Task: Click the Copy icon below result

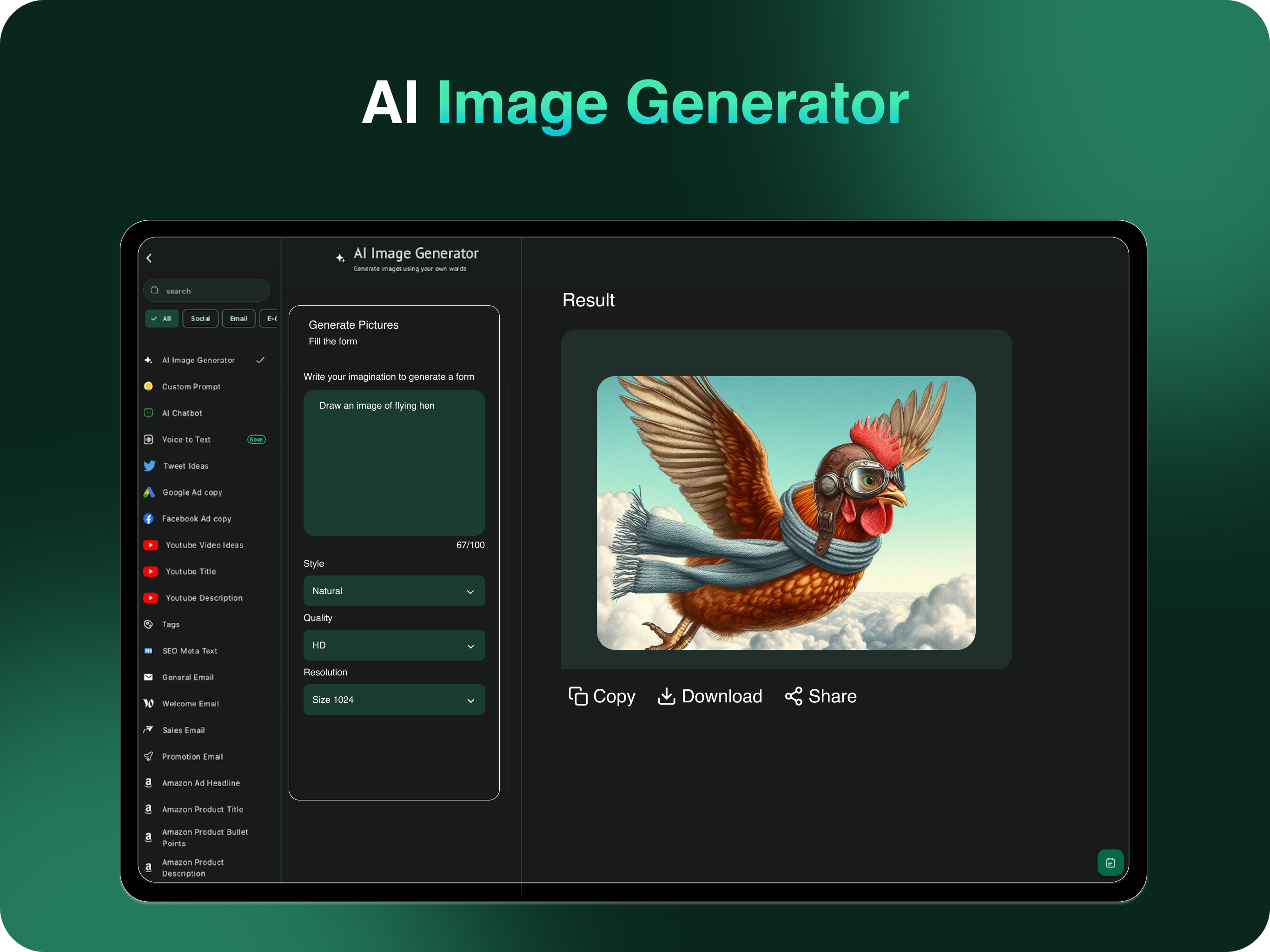Action: coord(577,696)
